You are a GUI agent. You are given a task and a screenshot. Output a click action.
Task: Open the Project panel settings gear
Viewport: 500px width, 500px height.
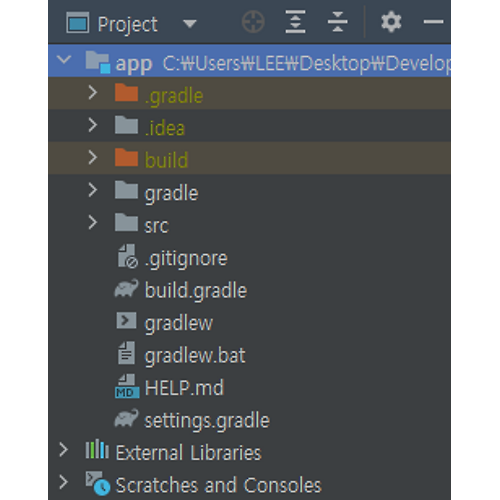pyautogui.click(x=391, y=22)
